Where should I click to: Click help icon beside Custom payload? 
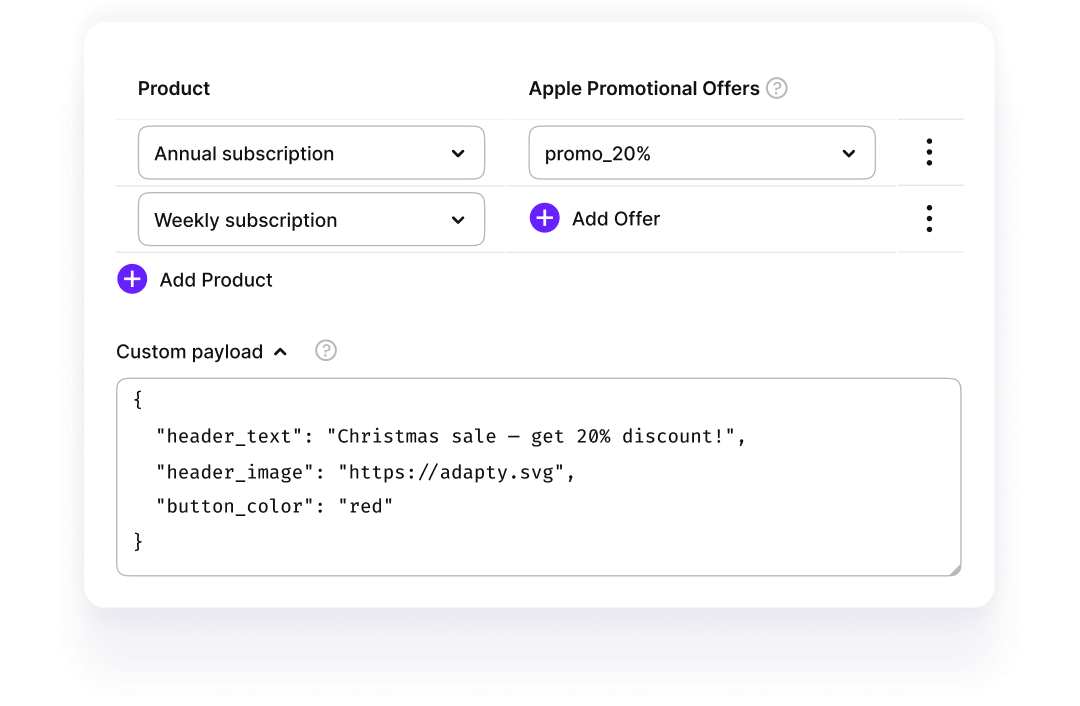[x=326, y=350]
